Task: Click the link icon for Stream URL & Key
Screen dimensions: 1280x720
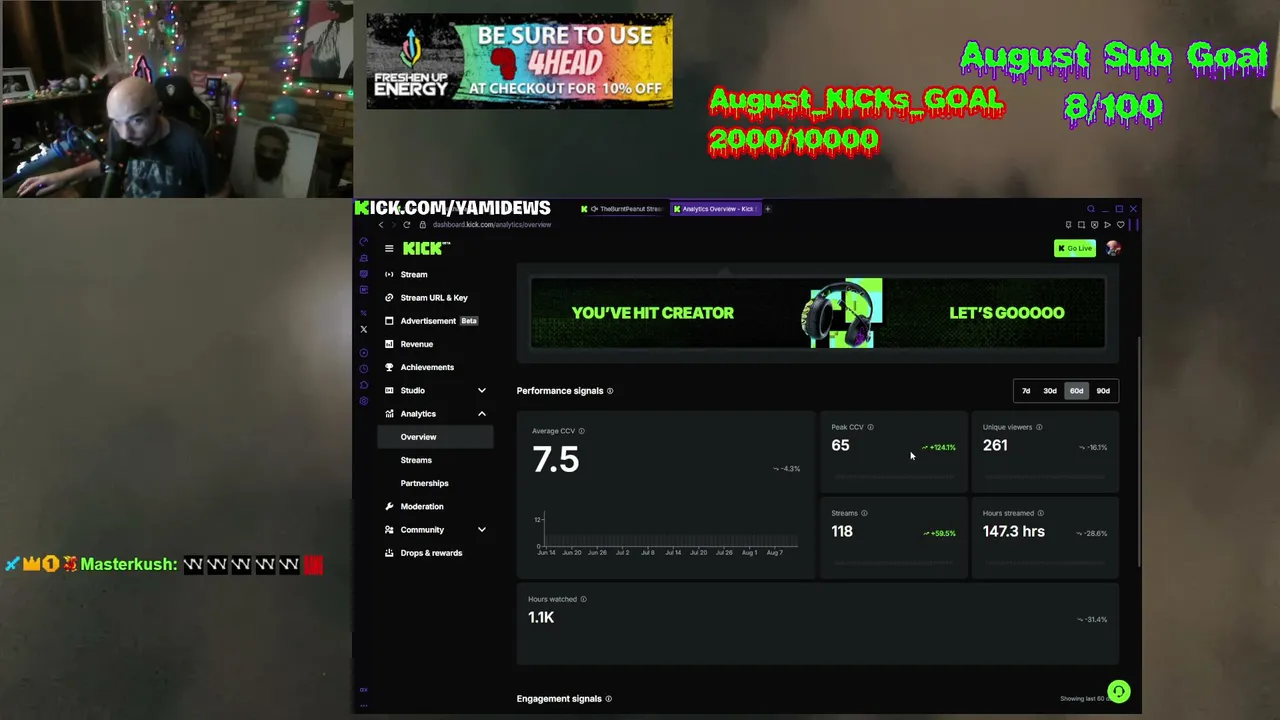Action: coord(389,297)
